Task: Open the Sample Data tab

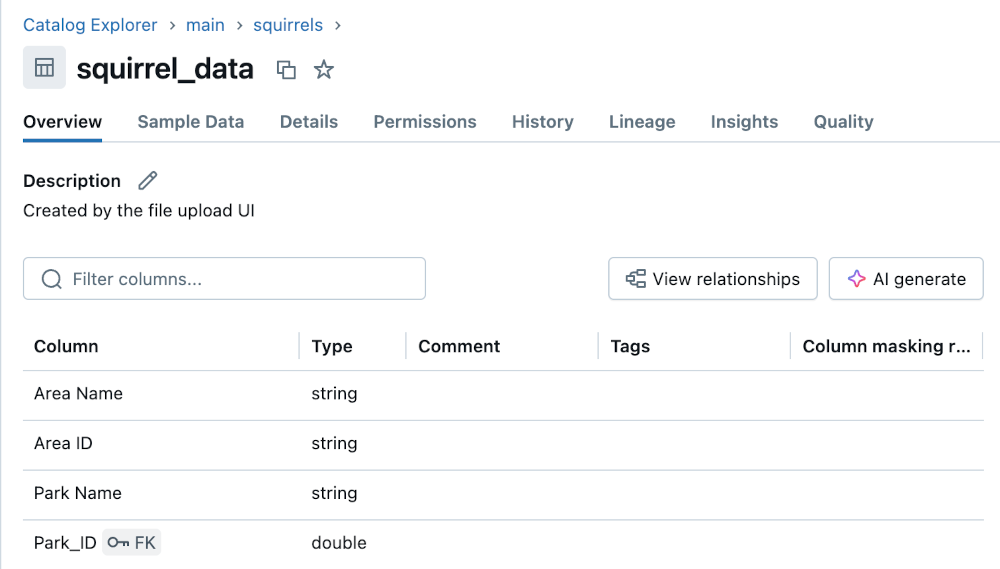Action: point(190,122)
